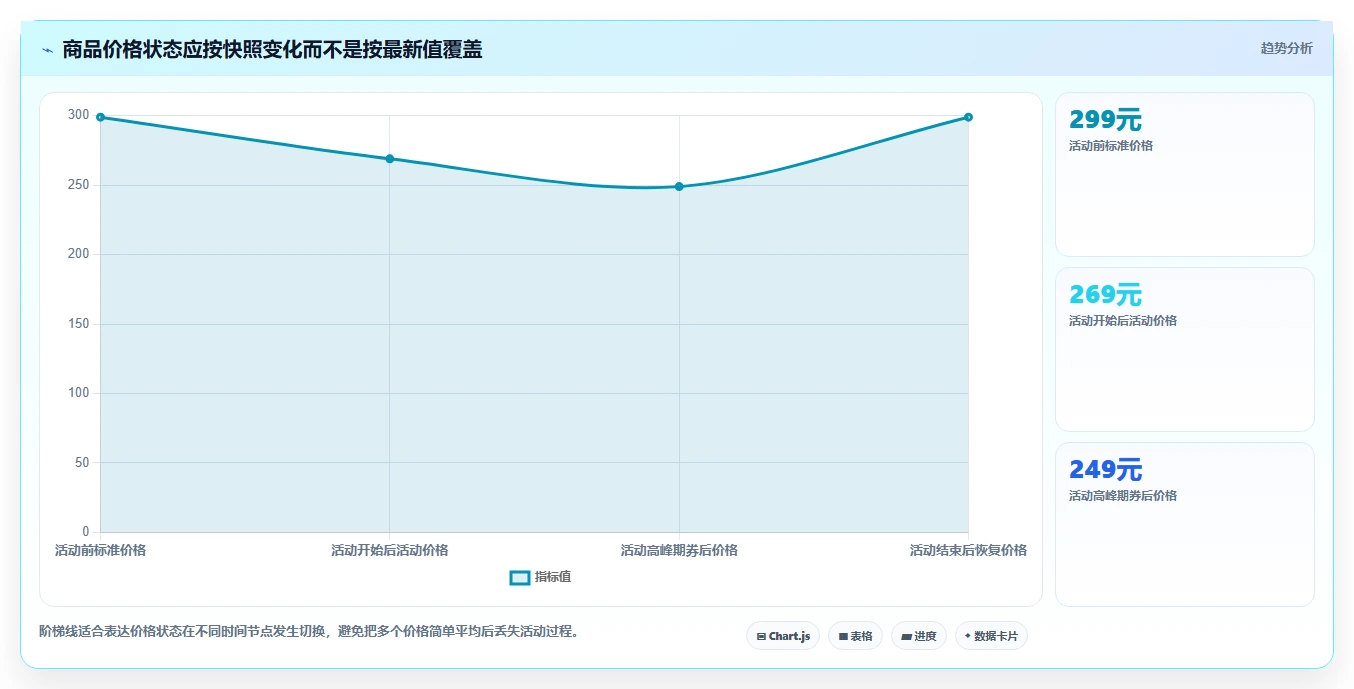Click the y-axis value 250
The height and width of the screenshot is (689, 1354).
[78, 185]
